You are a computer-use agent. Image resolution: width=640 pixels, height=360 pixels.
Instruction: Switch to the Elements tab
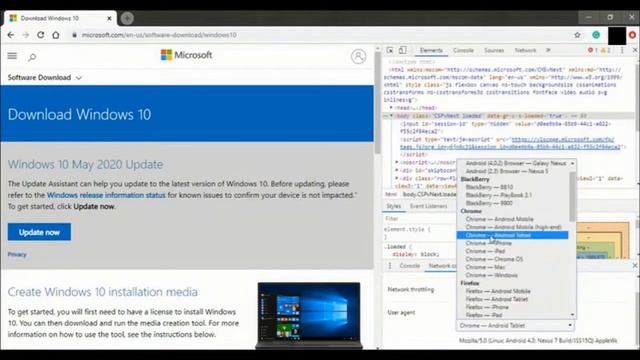(431, 50)
